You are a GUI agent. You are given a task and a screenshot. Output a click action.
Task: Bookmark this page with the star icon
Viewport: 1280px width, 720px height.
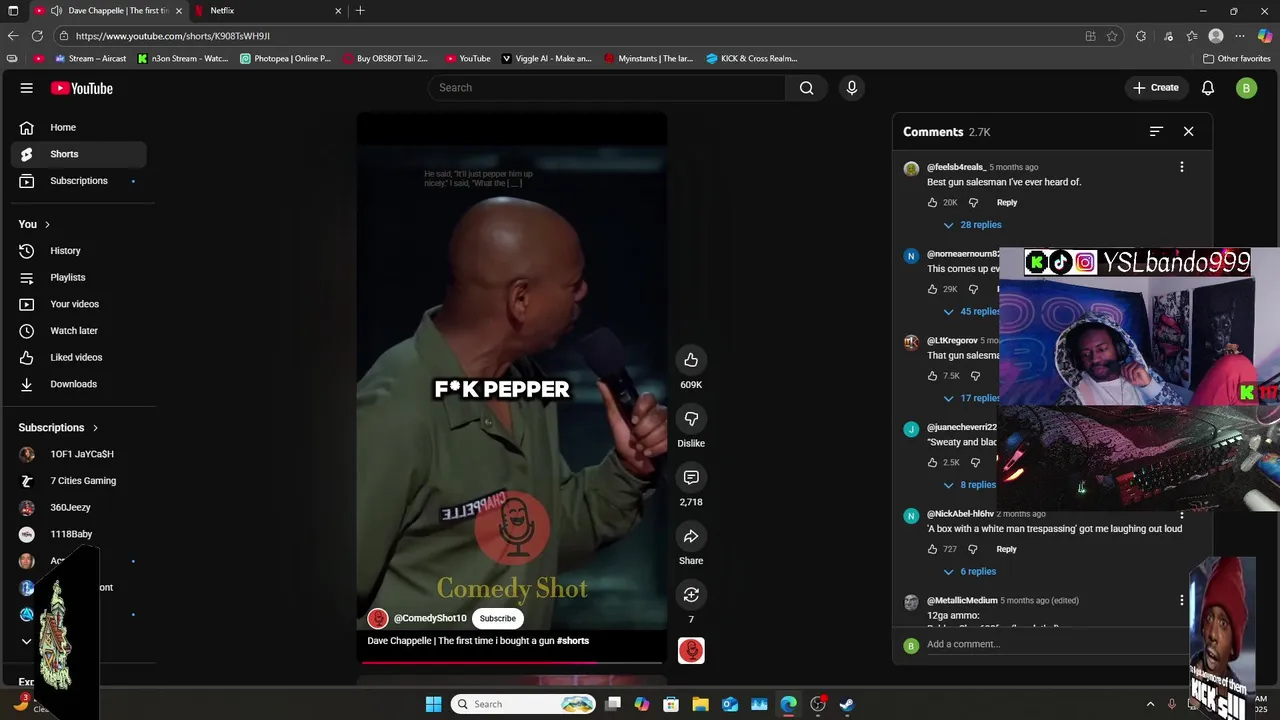tap(1112, 36)
